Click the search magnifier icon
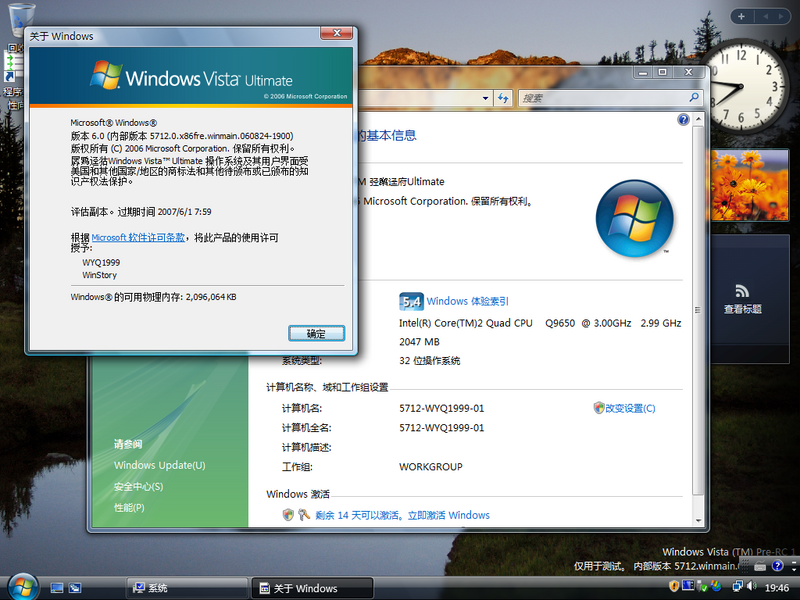 (694, 97)
